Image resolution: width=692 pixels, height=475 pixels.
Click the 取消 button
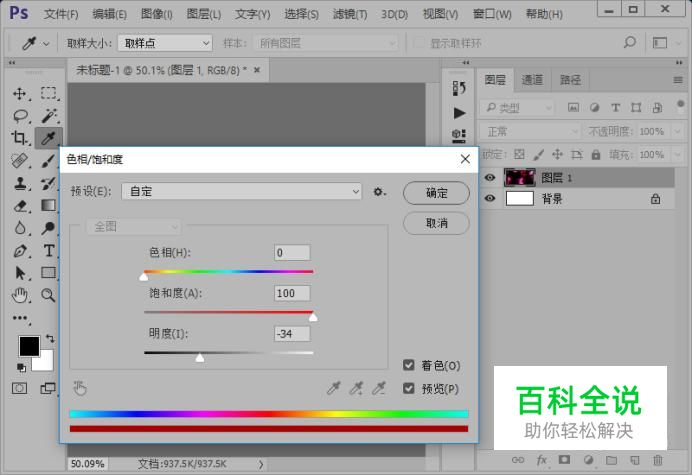(436, 223)
